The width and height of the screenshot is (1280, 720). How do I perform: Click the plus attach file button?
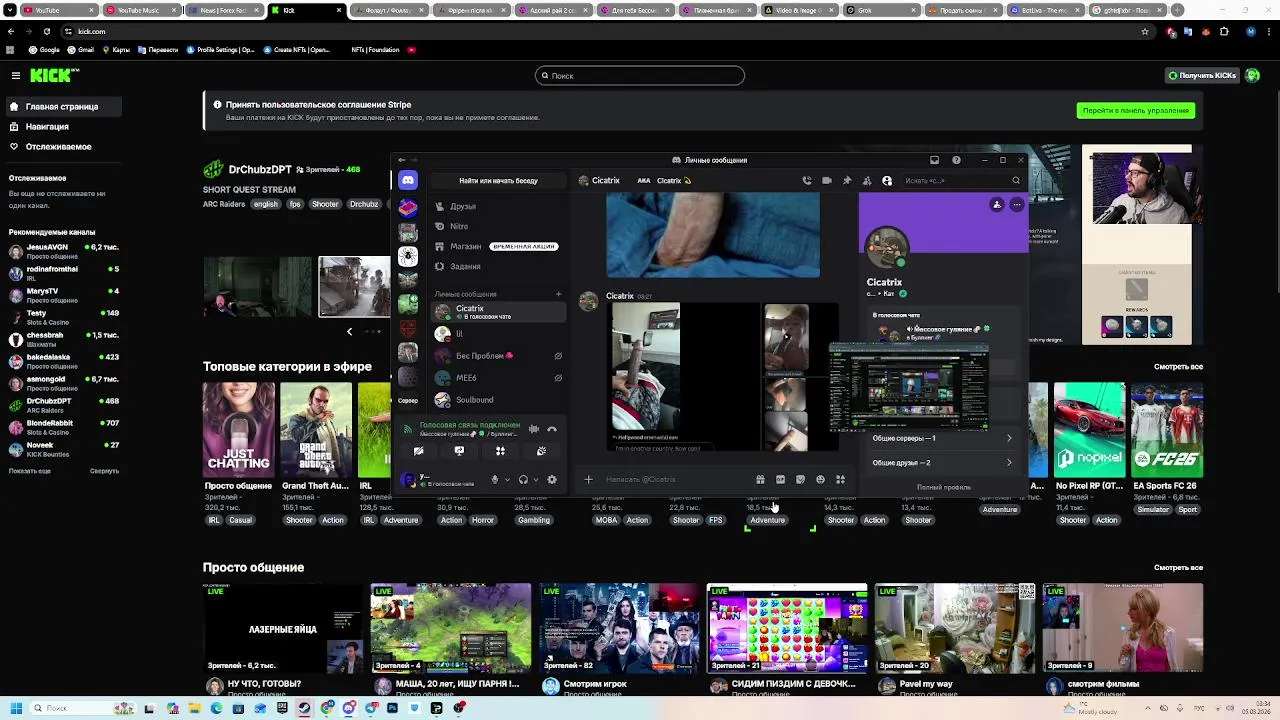(588, 480)
